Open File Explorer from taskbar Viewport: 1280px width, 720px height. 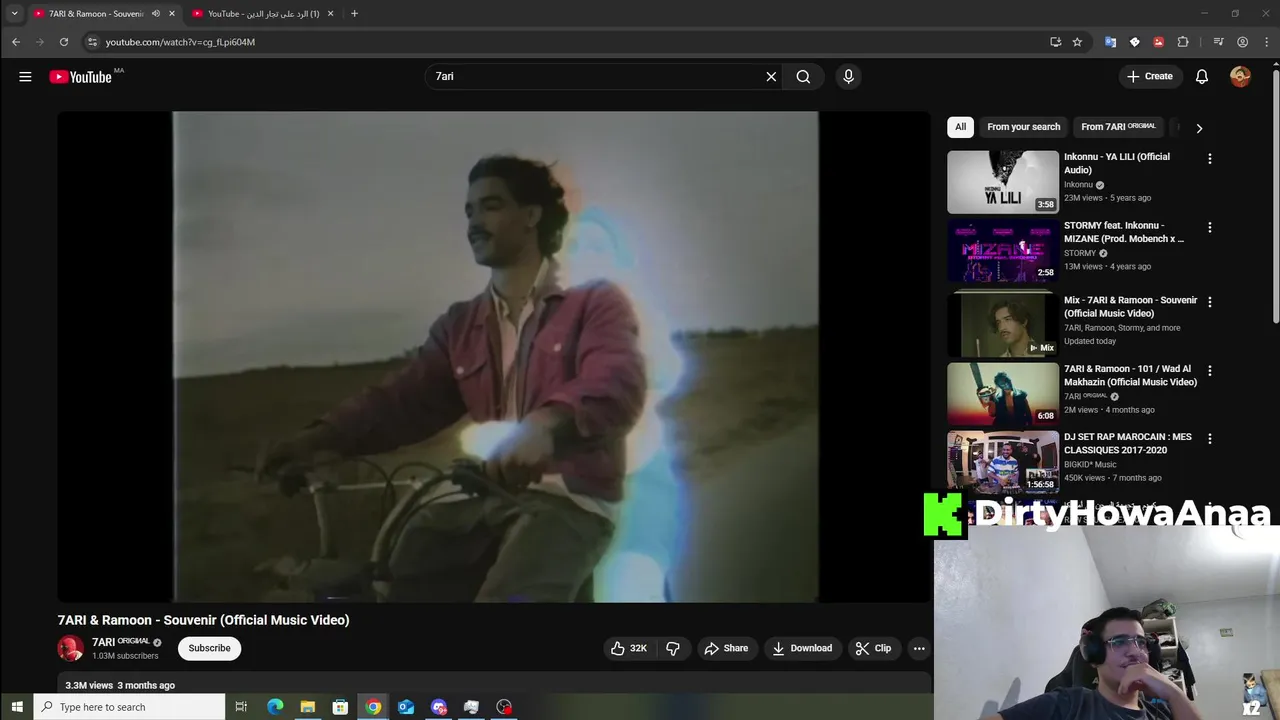(308, 707)
